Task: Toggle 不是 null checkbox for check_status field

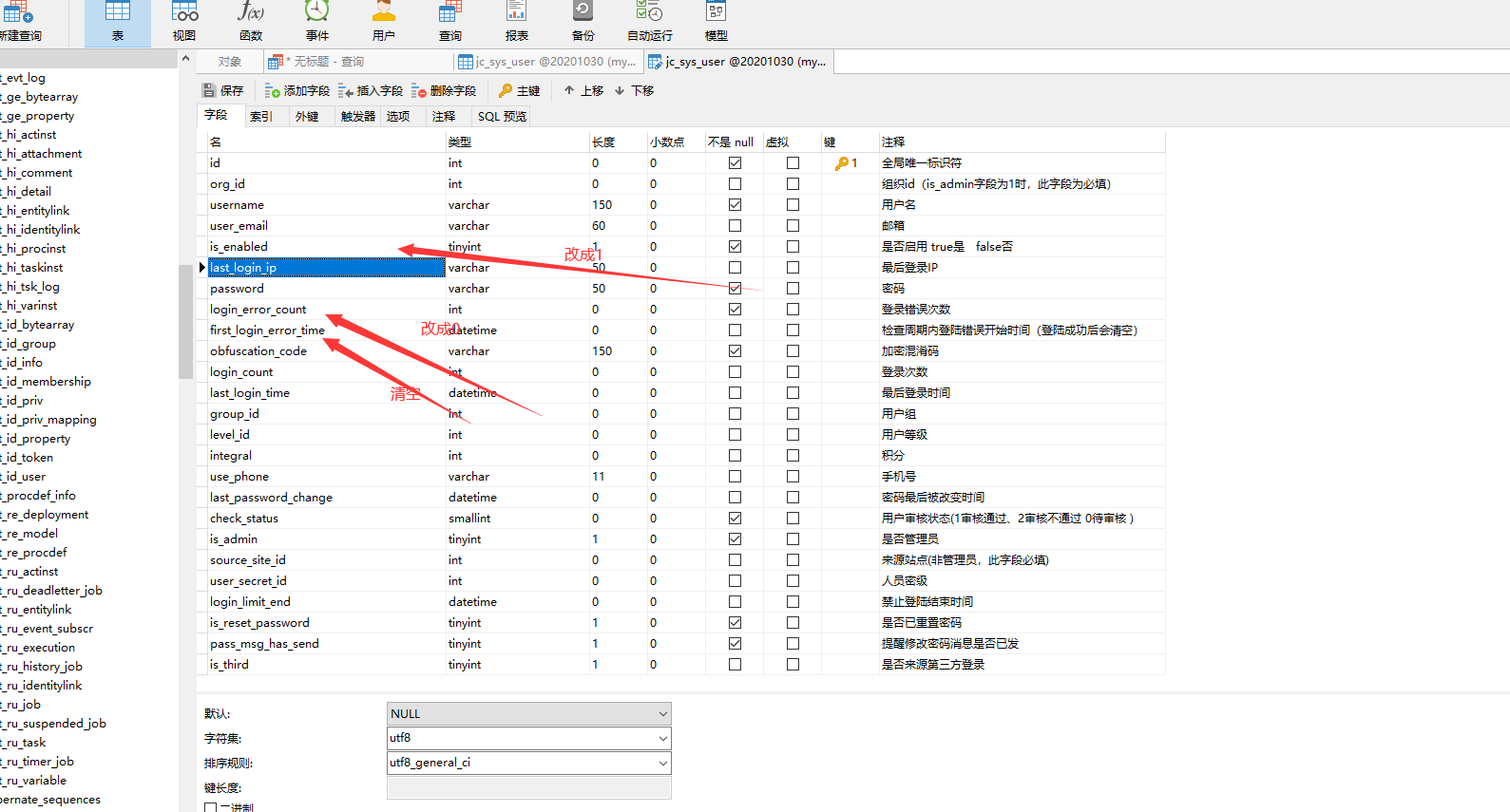Action: (735, 519)
